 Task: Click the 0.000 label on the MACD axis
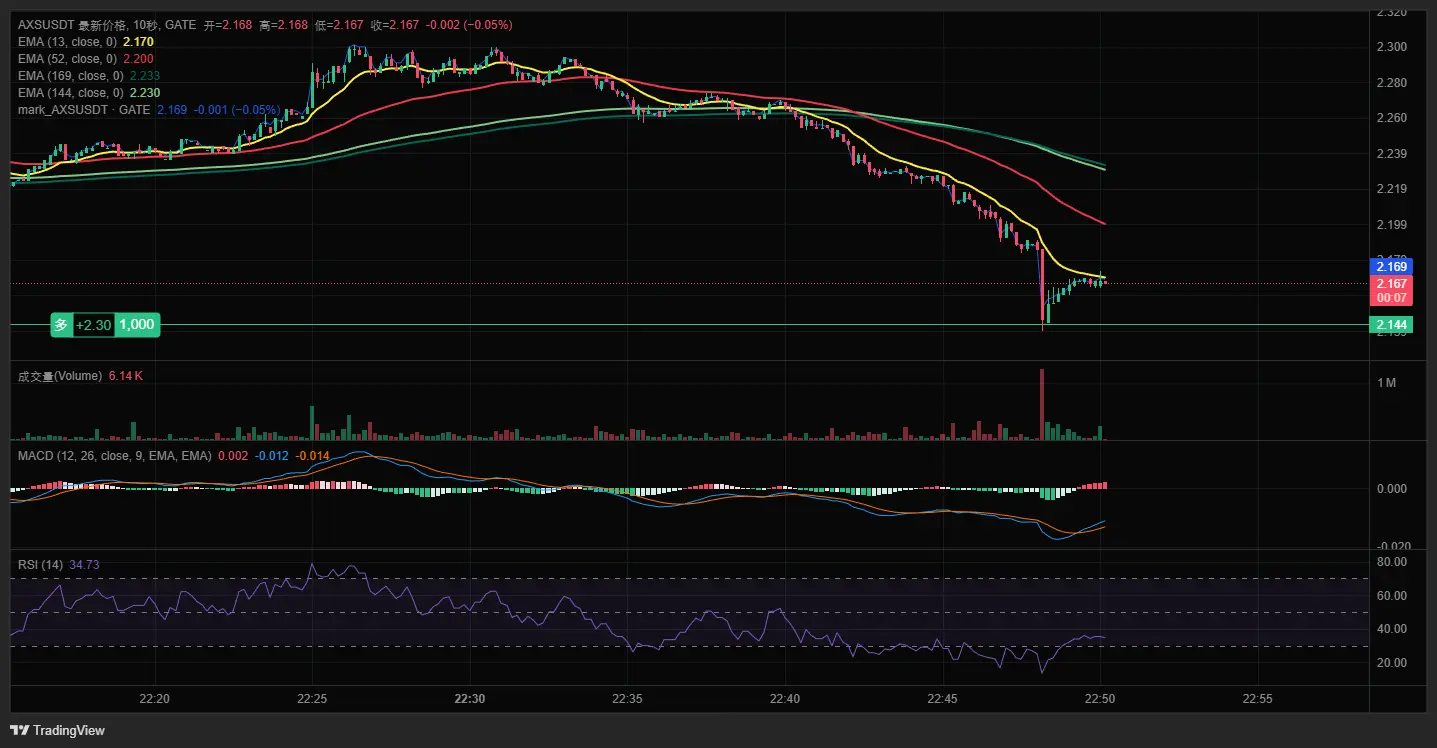tap(1392, 489)
